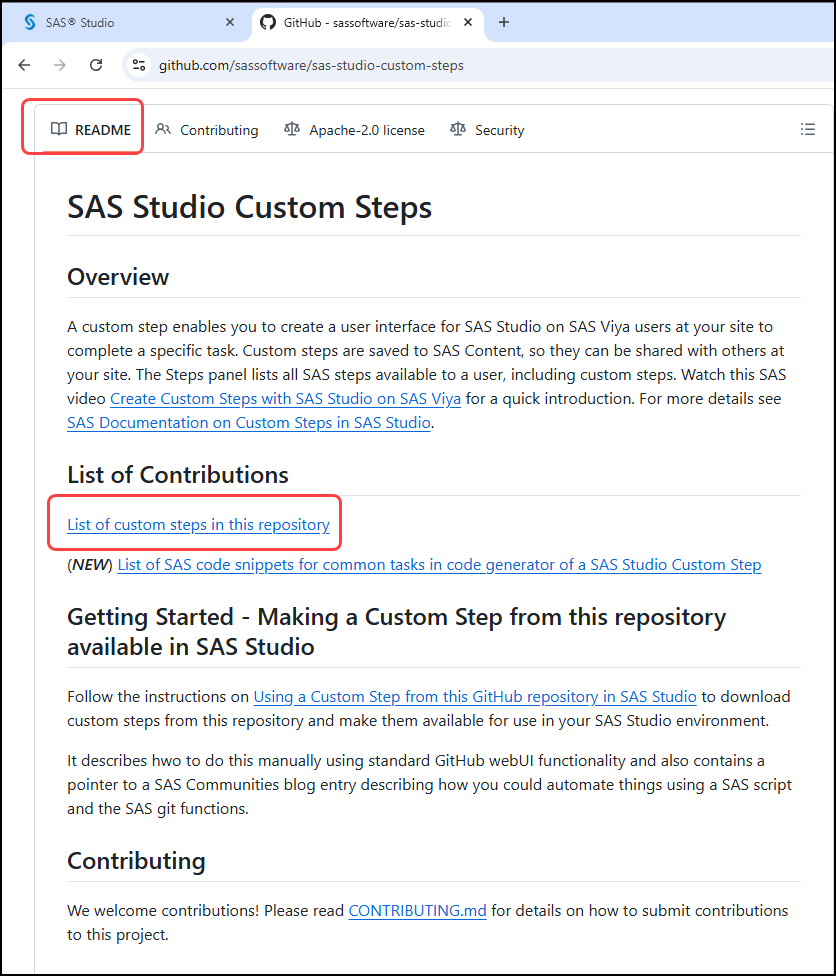
Task: Reload the current page
Action: coord(96,65)
